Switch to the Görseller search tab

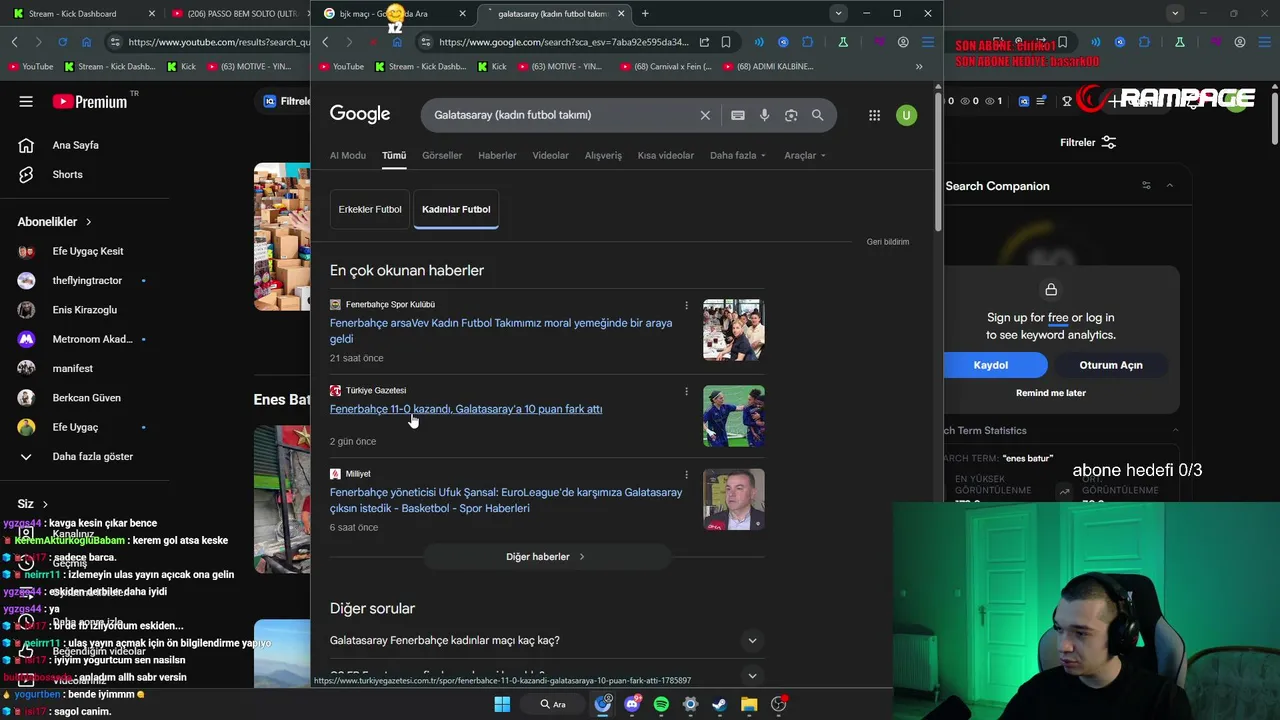coord(442,155)
